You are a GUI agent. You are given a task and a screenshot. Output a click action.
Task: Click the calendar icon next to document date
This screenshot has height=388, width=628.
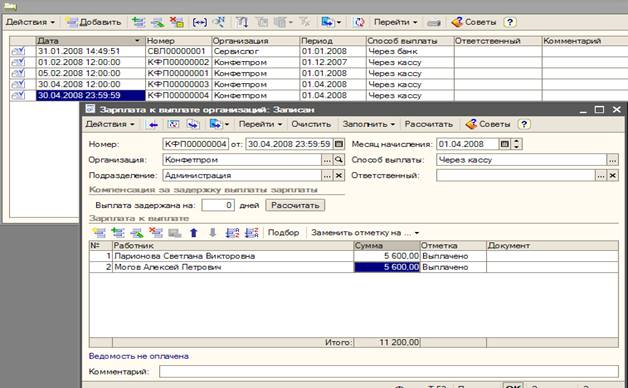click(x=339, y=144)
